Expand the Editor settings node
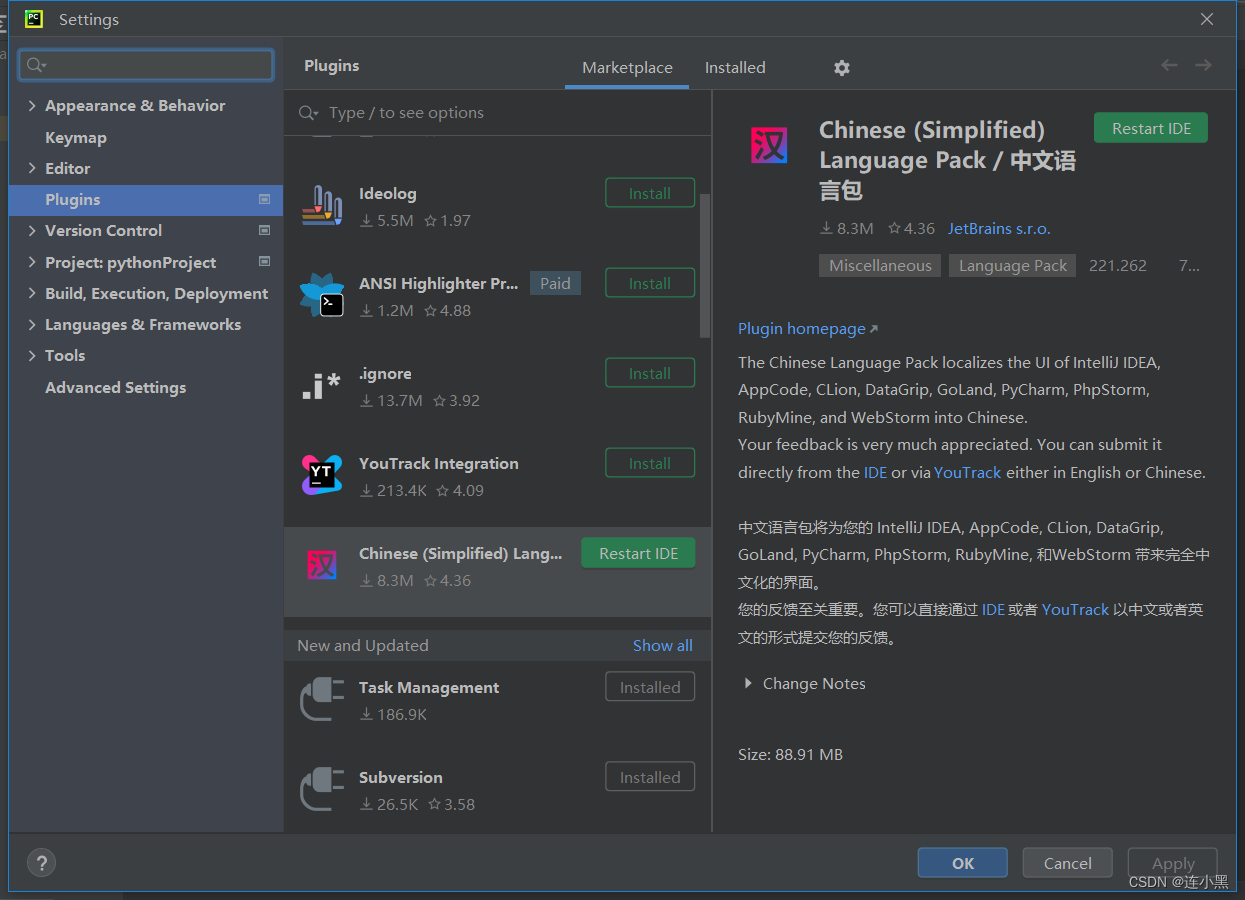 tap(32, 168)
